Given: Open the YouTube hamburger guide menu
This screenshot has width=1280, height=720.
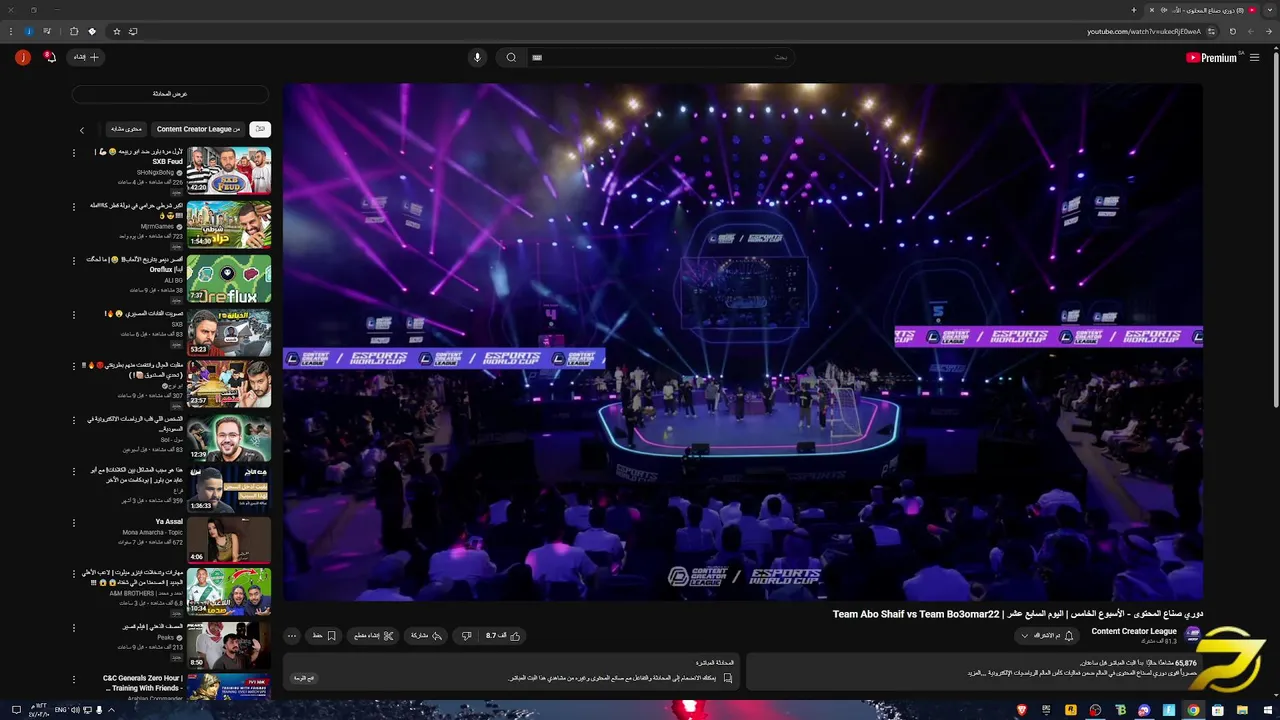Looking at the screenshot, I should click(1254, 58).
